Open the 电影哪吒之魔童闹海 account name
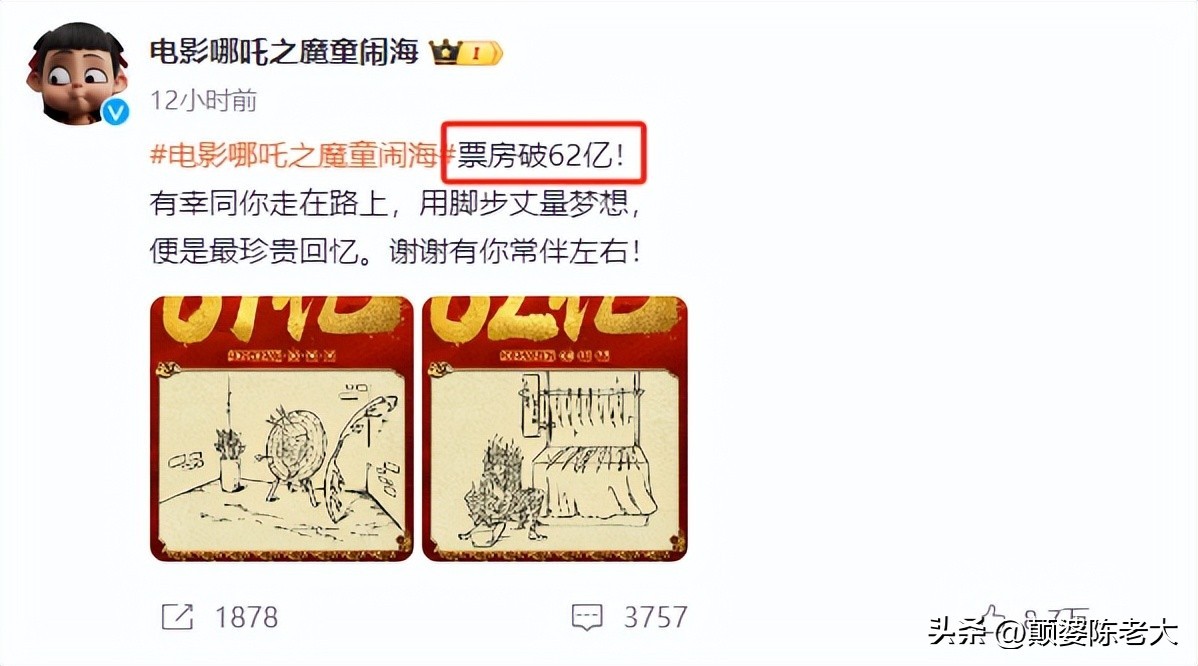1198x666 pixels. coord(284,52)
